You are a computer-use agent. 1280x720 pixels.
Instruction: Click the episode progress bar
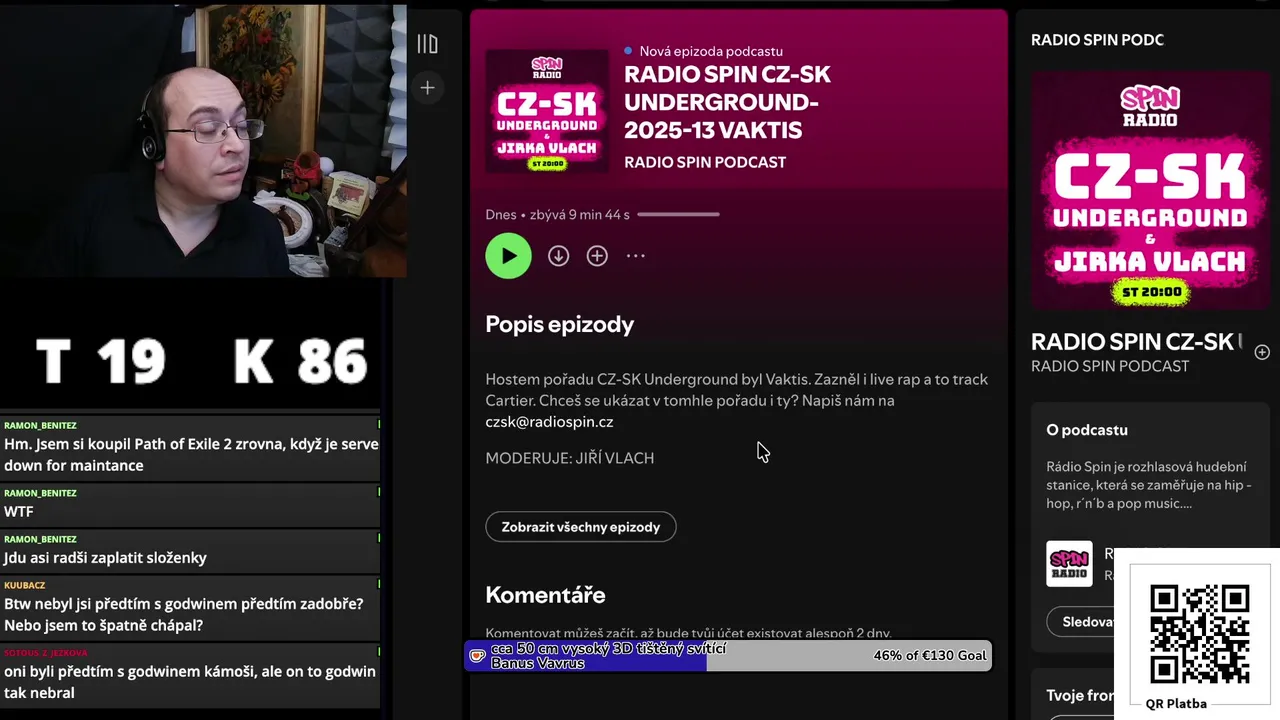678,214
